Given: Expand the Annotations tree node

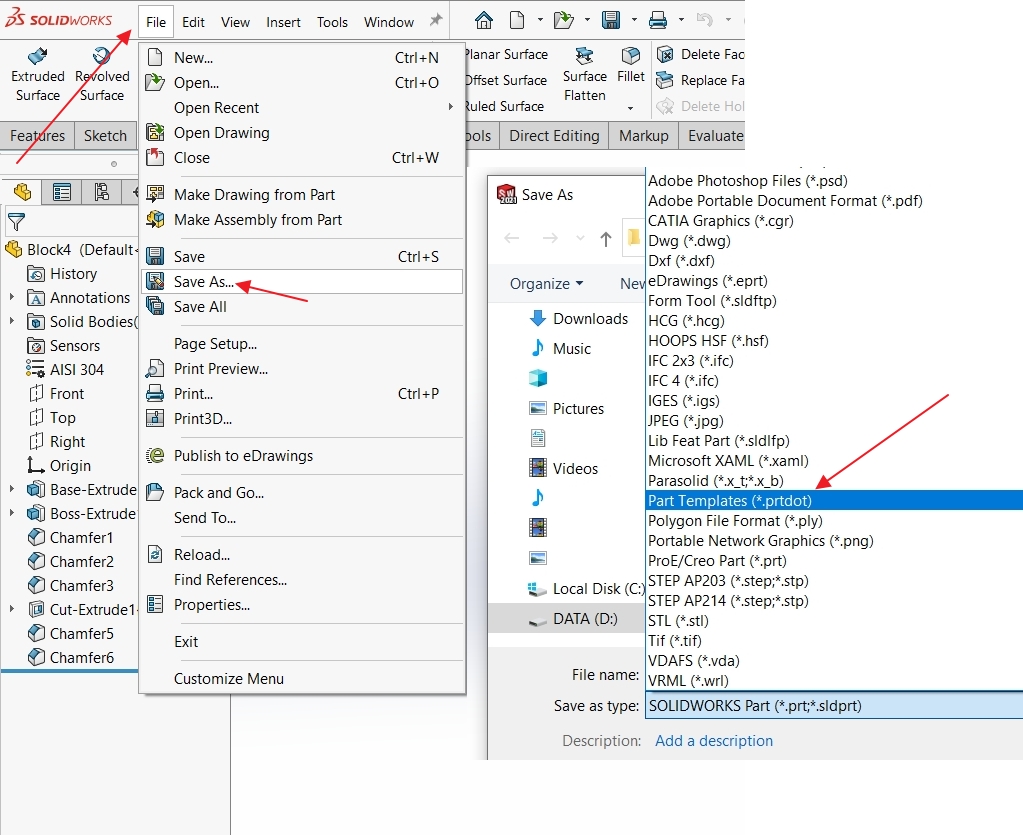Looking at the screenshot, I should [x=12, y=297].
